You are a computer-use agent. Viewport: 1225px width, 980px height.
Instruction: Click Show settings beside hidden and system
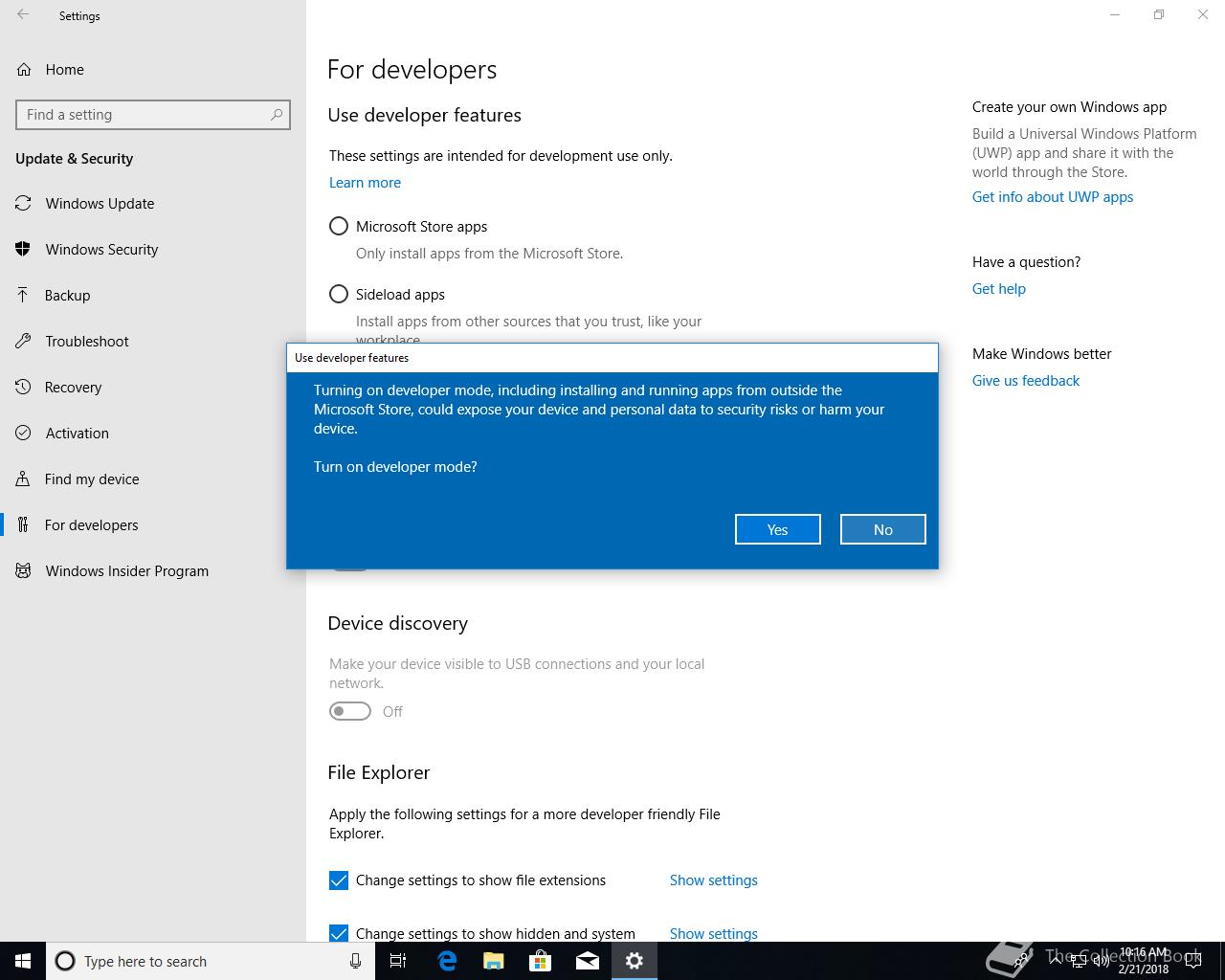pyautogui.click(x=714, y=933)
